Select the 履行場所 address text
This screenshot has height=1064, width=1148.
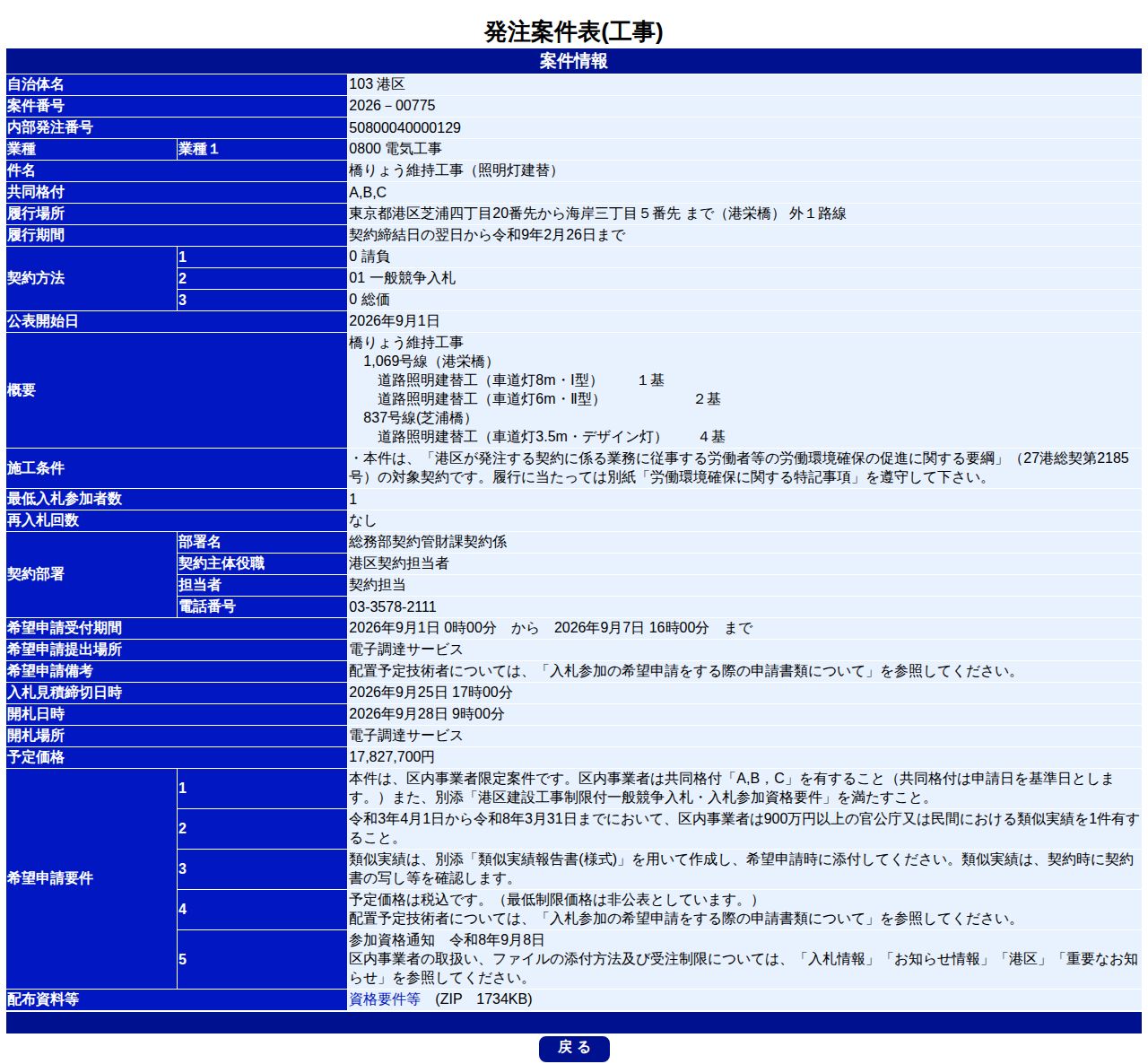(x=597, y=214)
